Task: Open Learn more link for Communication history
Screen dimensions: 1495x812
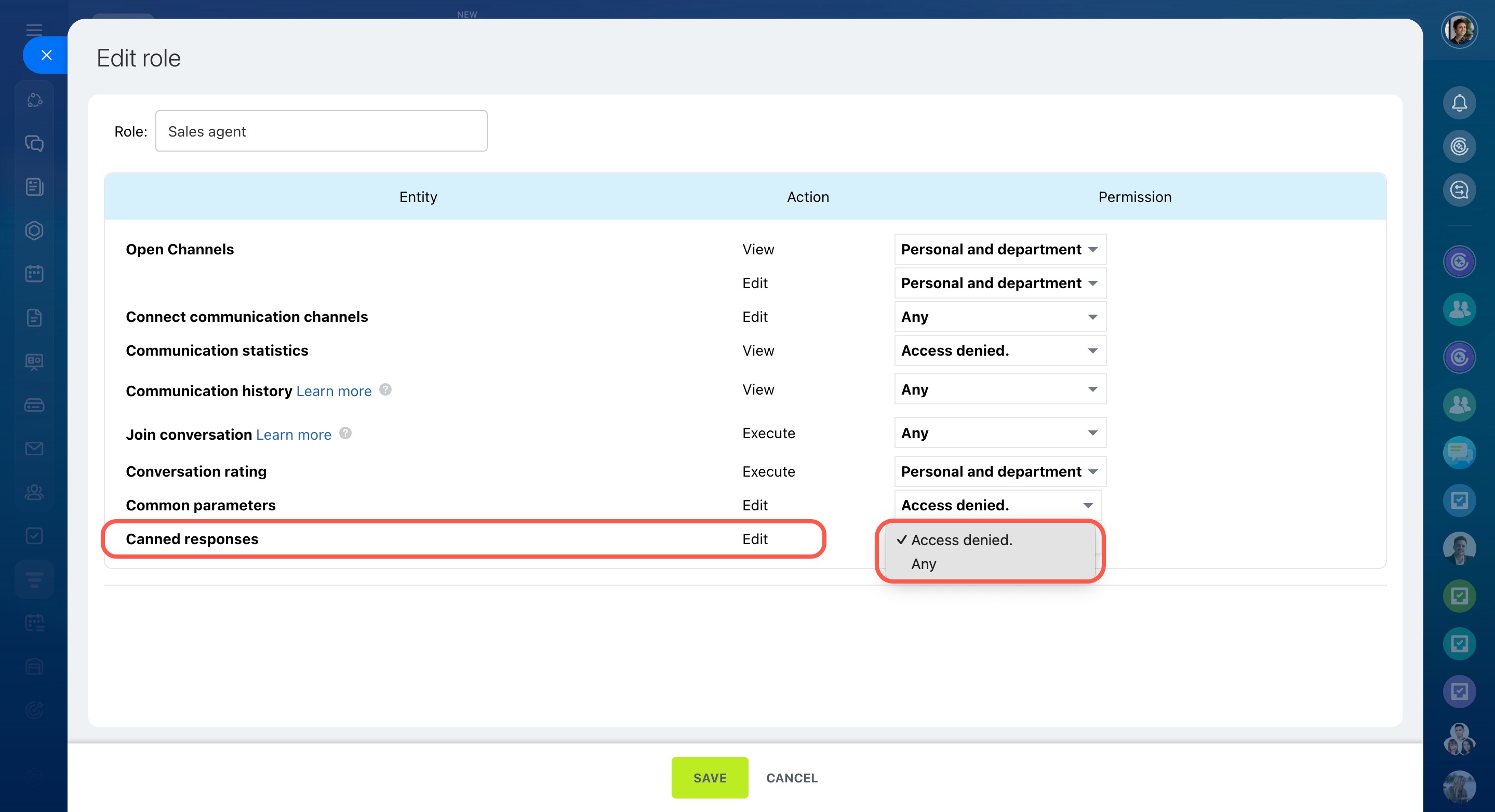Action: point(333,391)
